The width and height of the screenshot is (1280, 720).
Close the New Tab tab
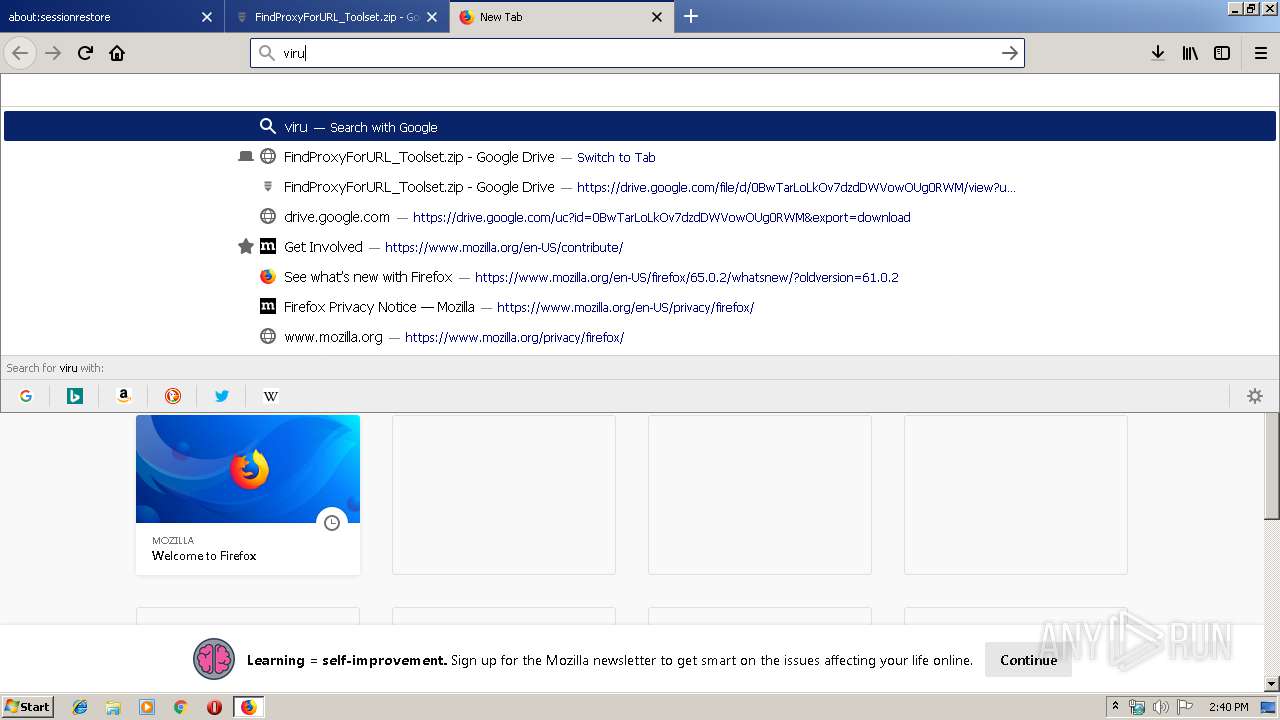tap(657, 17)
